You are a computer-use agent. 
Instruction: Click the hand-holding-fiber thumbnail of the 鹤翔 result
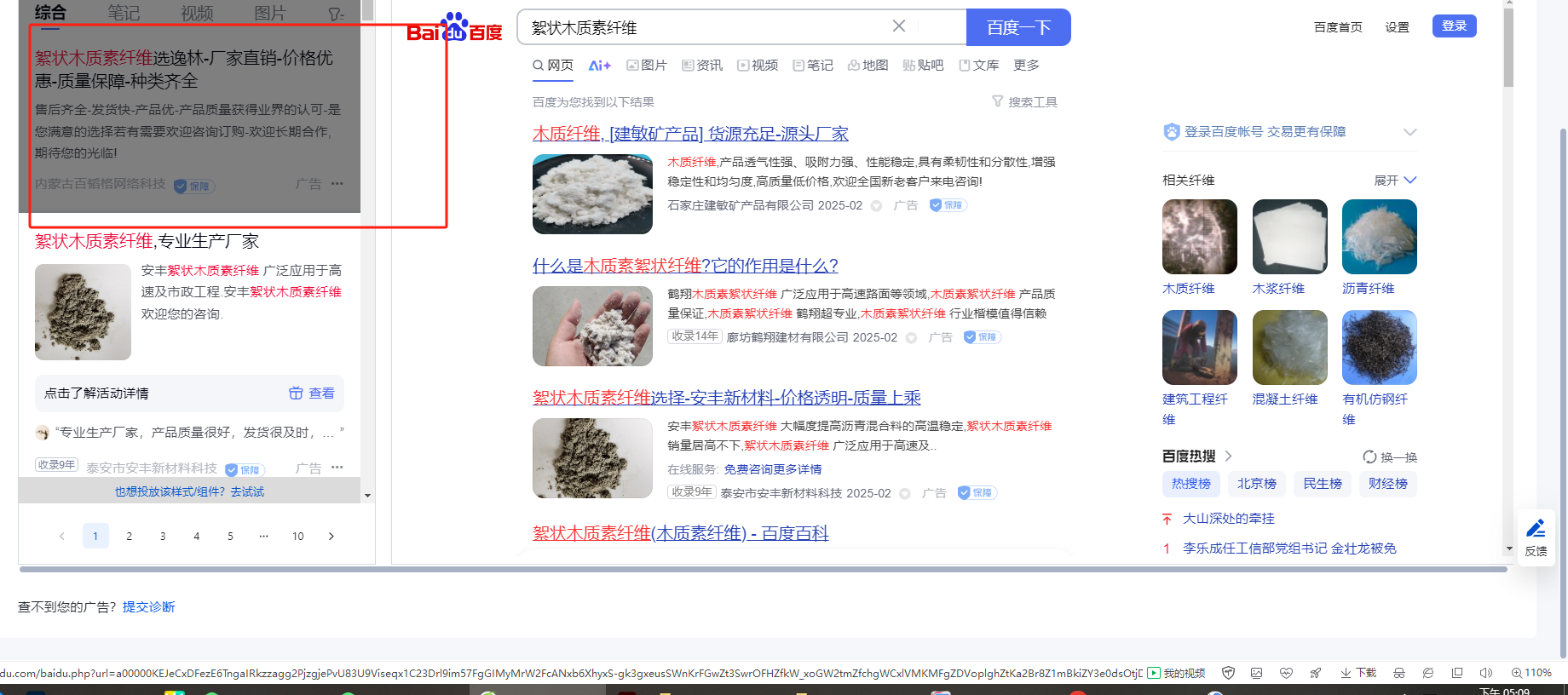click(x=592, y=326)
